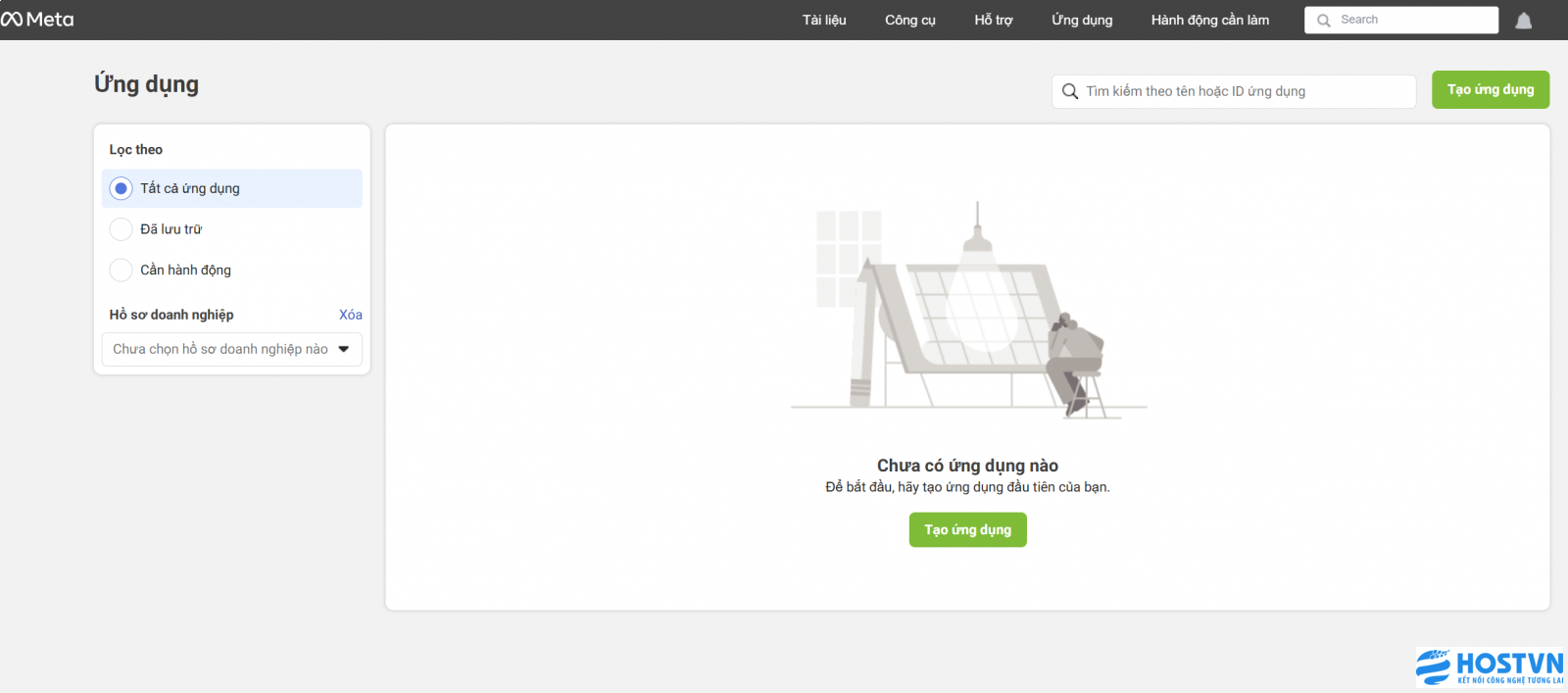This screenshot has width=1568, height=693.
Task: Click the green 'Tạo ứng dụng' button at top right
Action: (x=1491, y=89)
